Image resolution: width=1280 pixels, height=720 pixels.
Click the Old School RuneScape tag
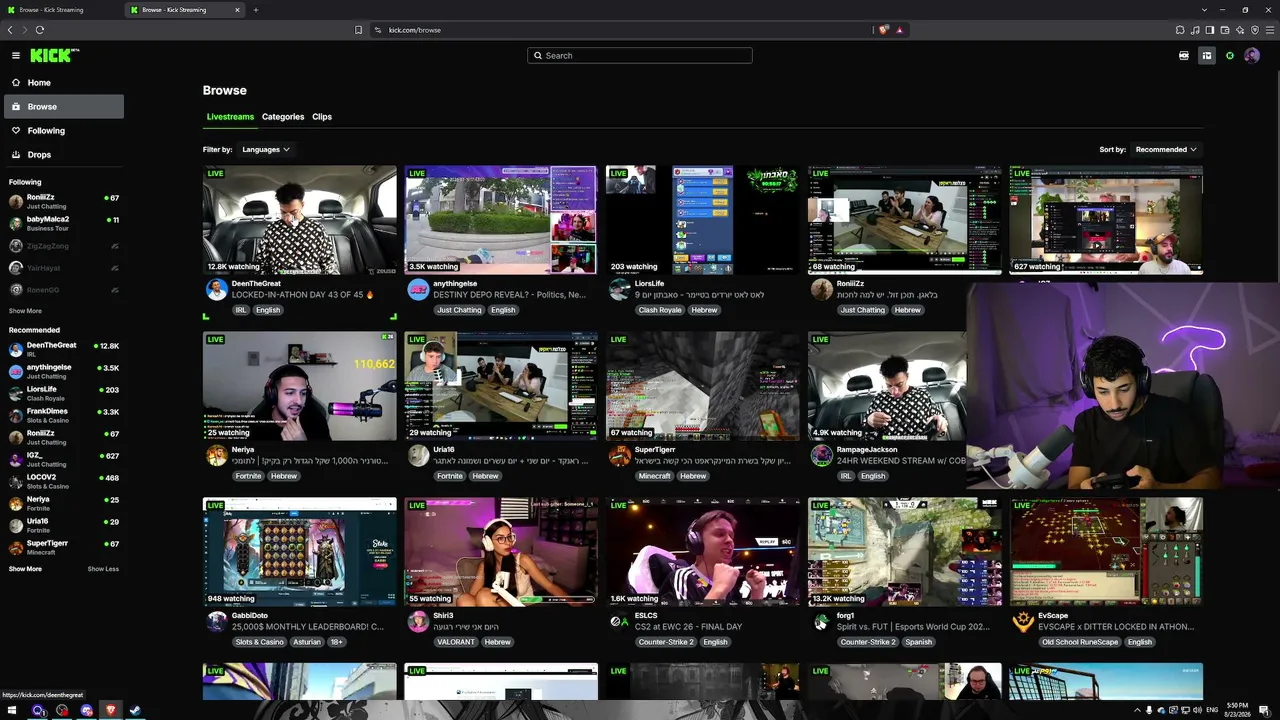[1080, 642]
